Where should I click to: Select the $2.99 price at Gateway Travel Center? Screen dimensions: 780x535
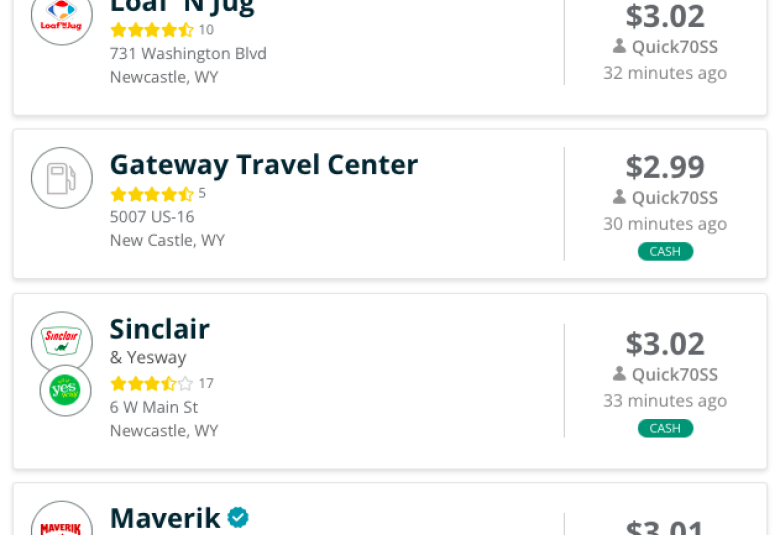pos(665,167)
